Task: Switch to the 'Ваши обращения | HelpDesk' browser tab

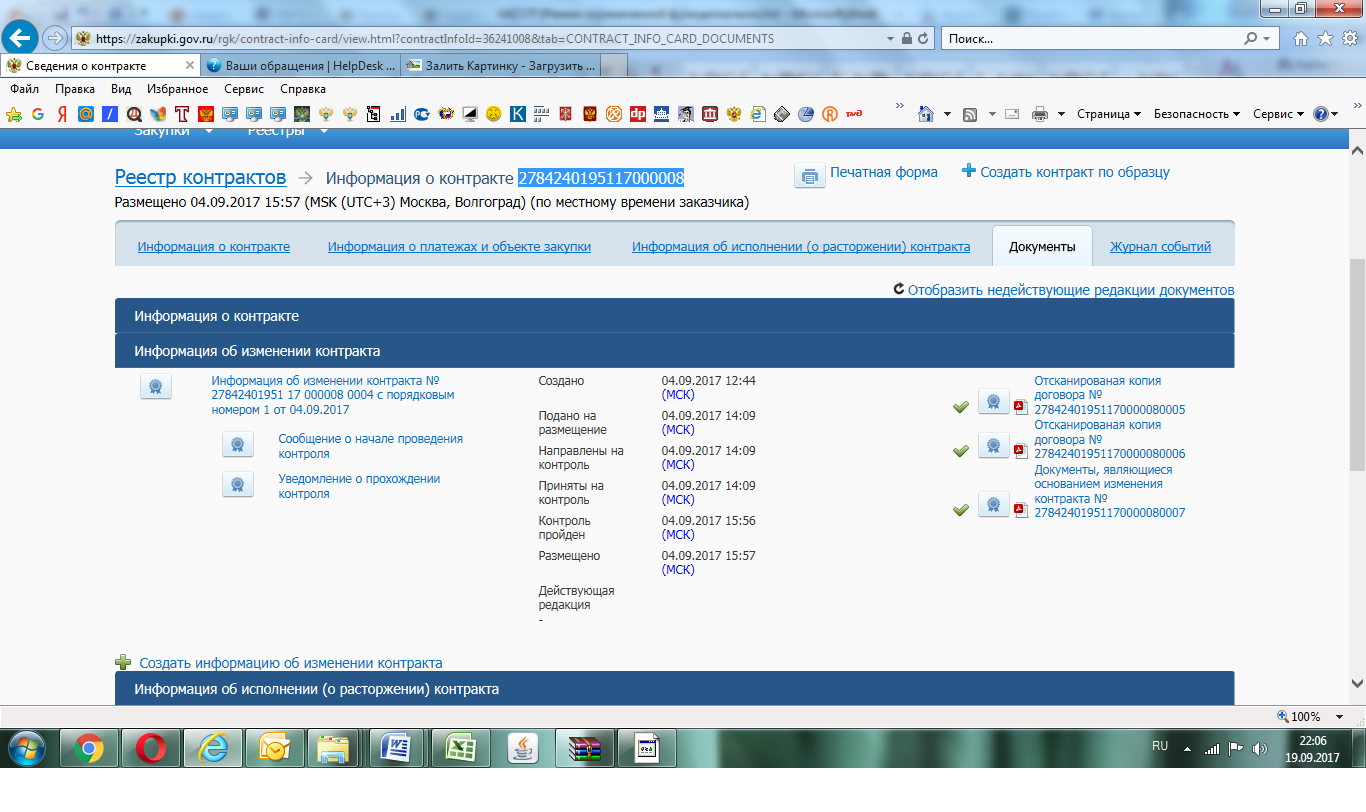Action: click(x=300, y=66)
